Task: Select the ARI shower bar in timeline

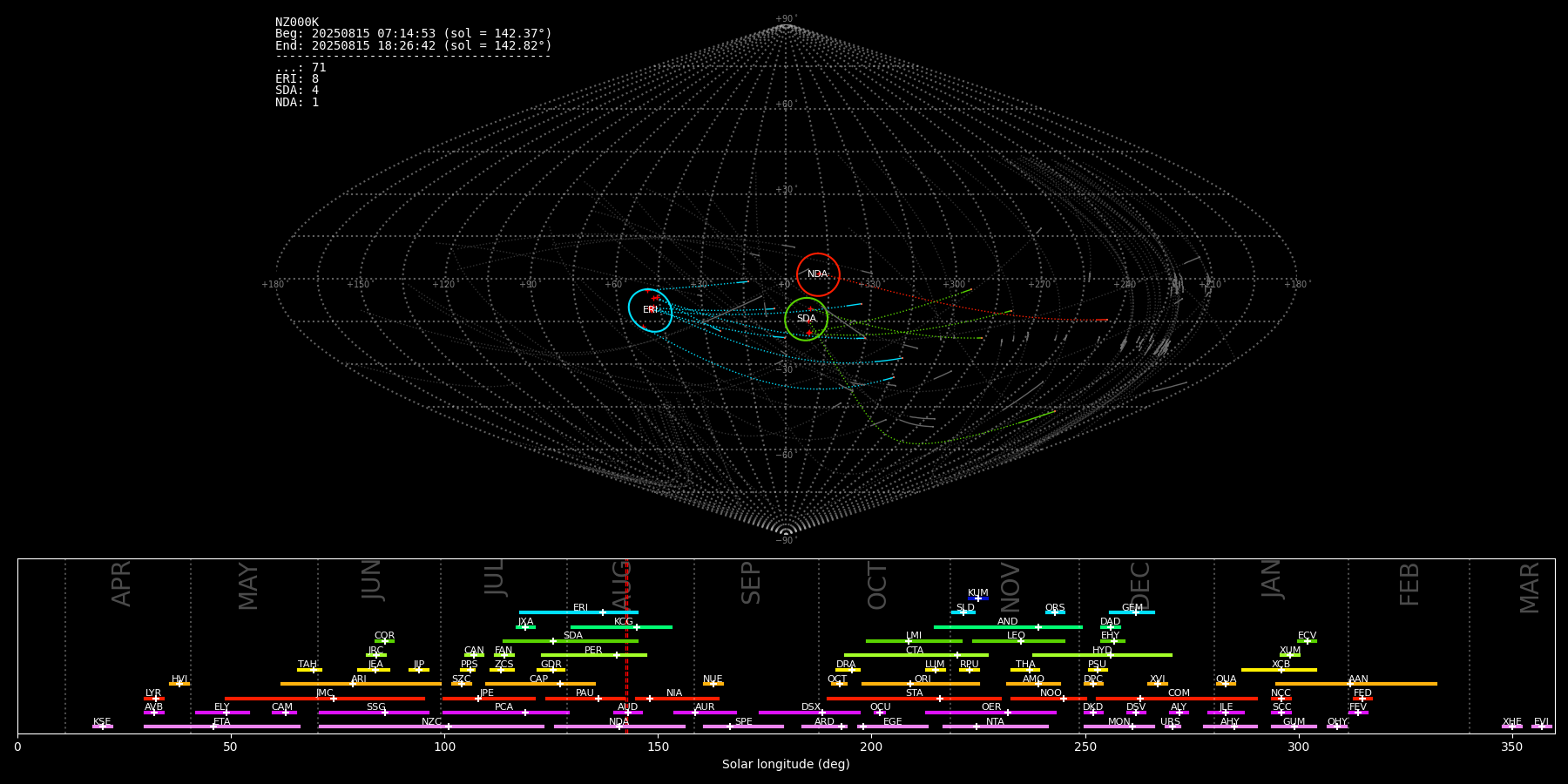Action: [x=361, y=684]
